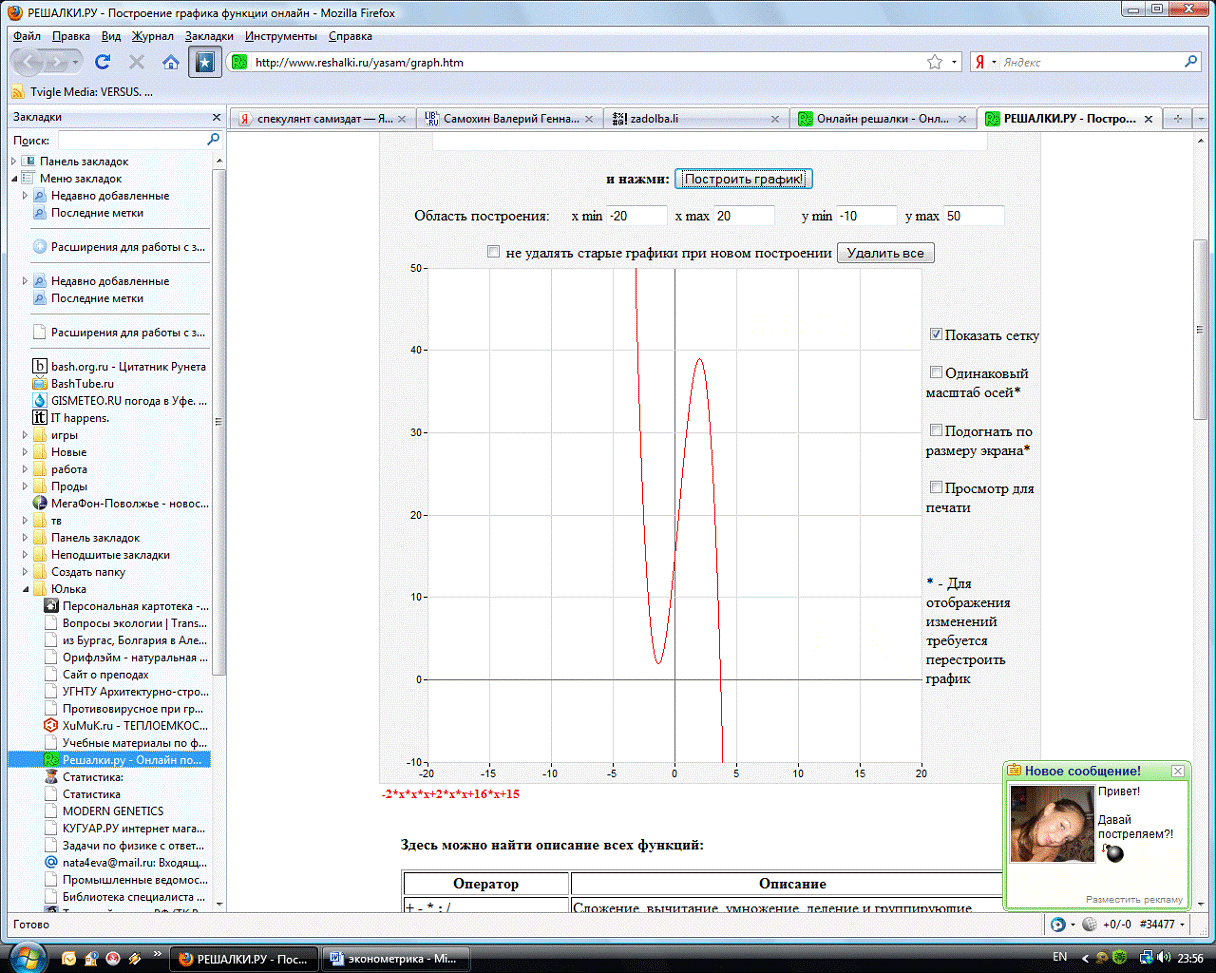Click the Firefox reload page icon
The width and height of the screenshot is (1216, 973).
pyautogui.click(x=102, y=62)
